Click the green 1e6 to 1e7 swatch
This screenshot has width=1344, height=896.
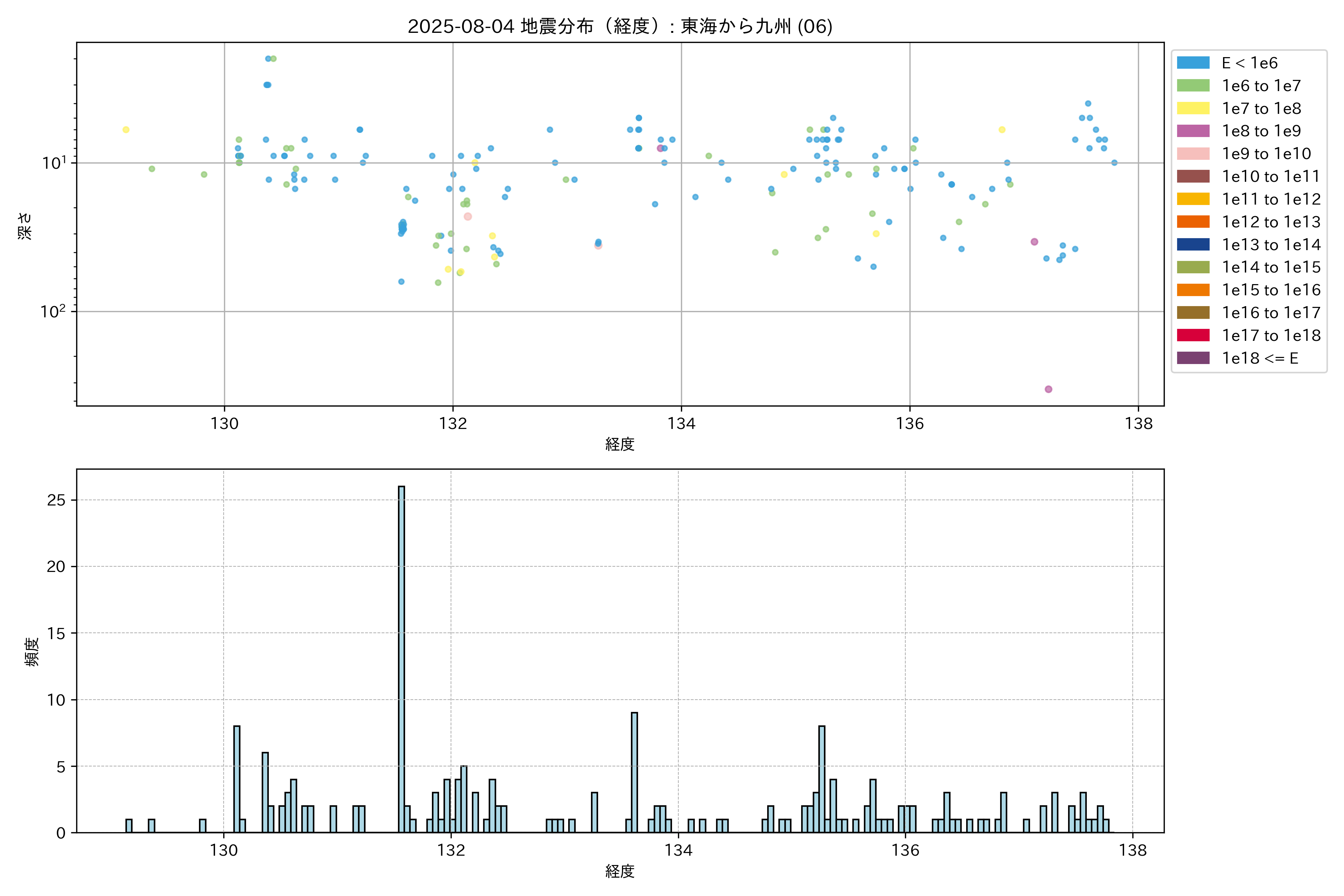[1192, 86]
